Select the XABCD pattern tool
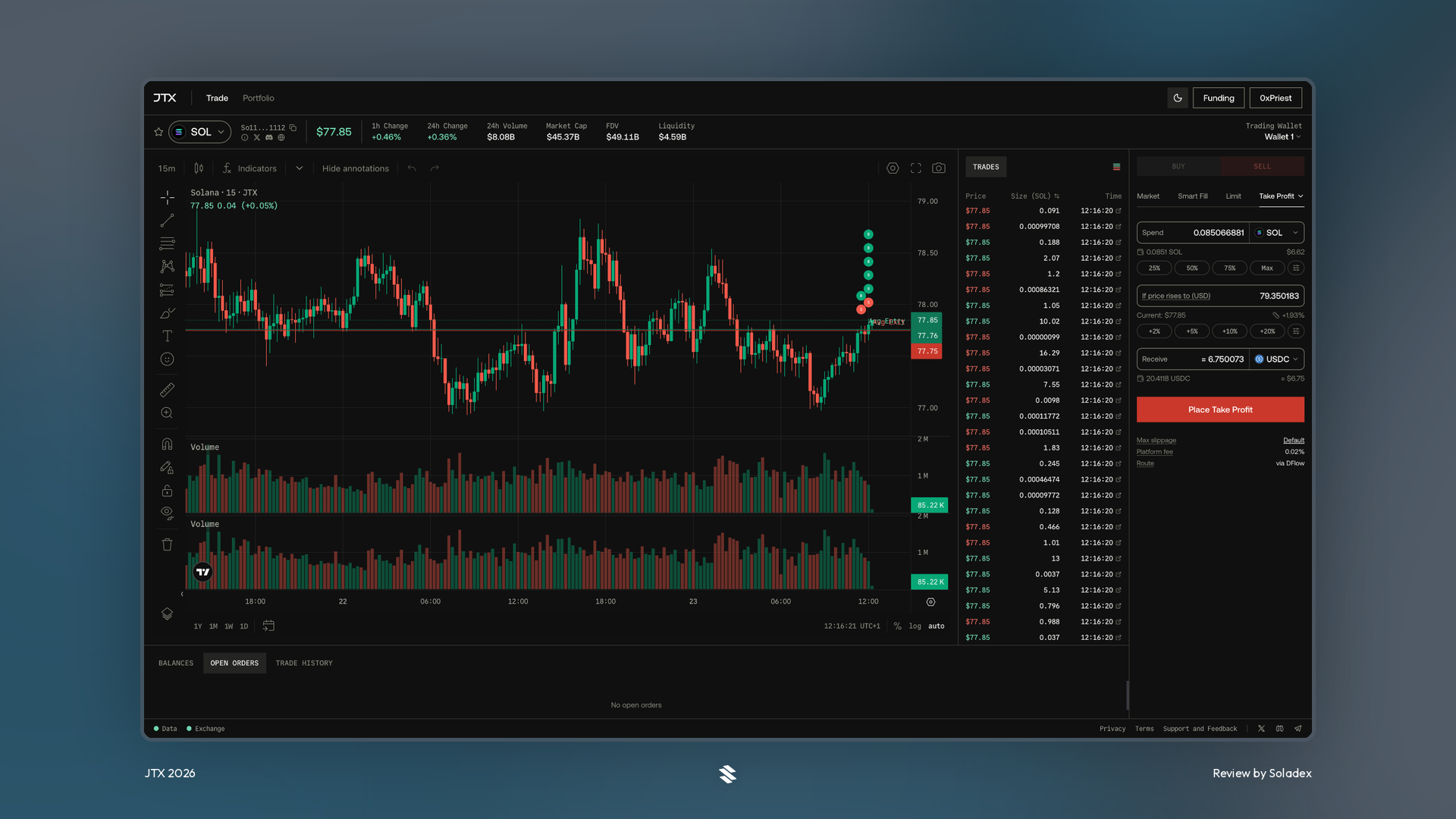The height and width of the screenshot is (819, 1456). click(x=167, y=266)
